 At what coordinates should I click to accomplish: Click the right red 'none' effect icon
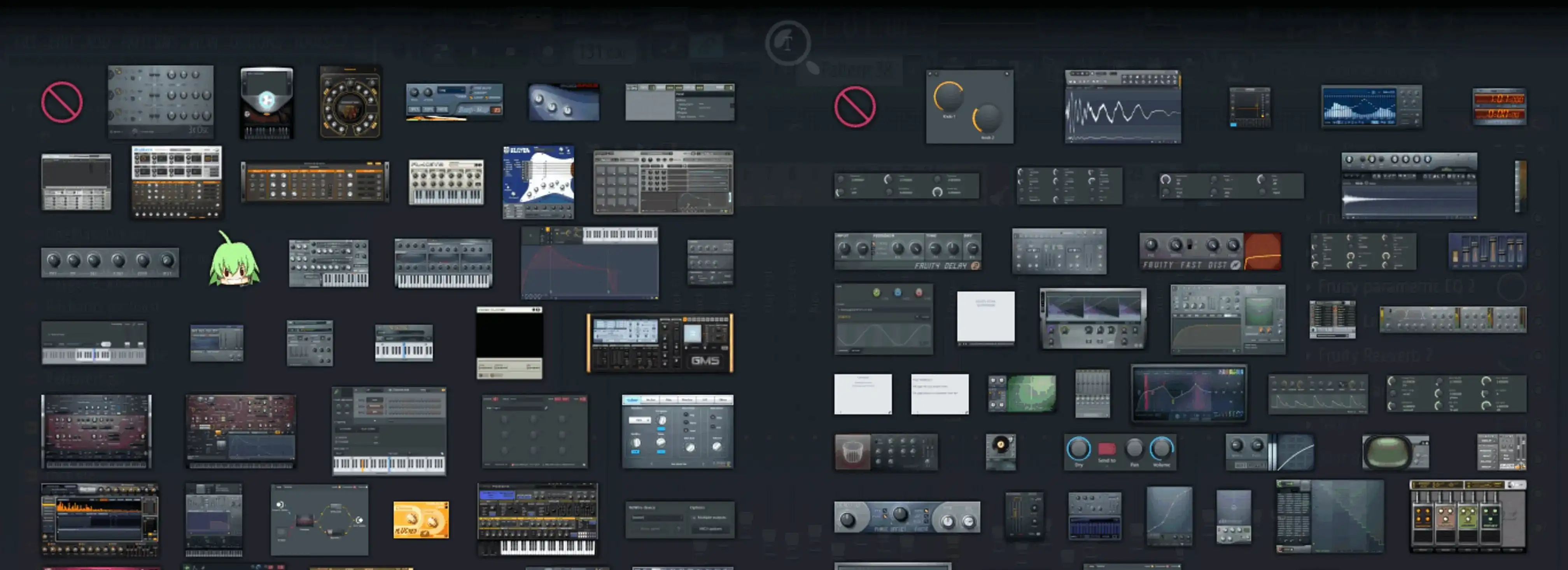[x=855, y=107]
